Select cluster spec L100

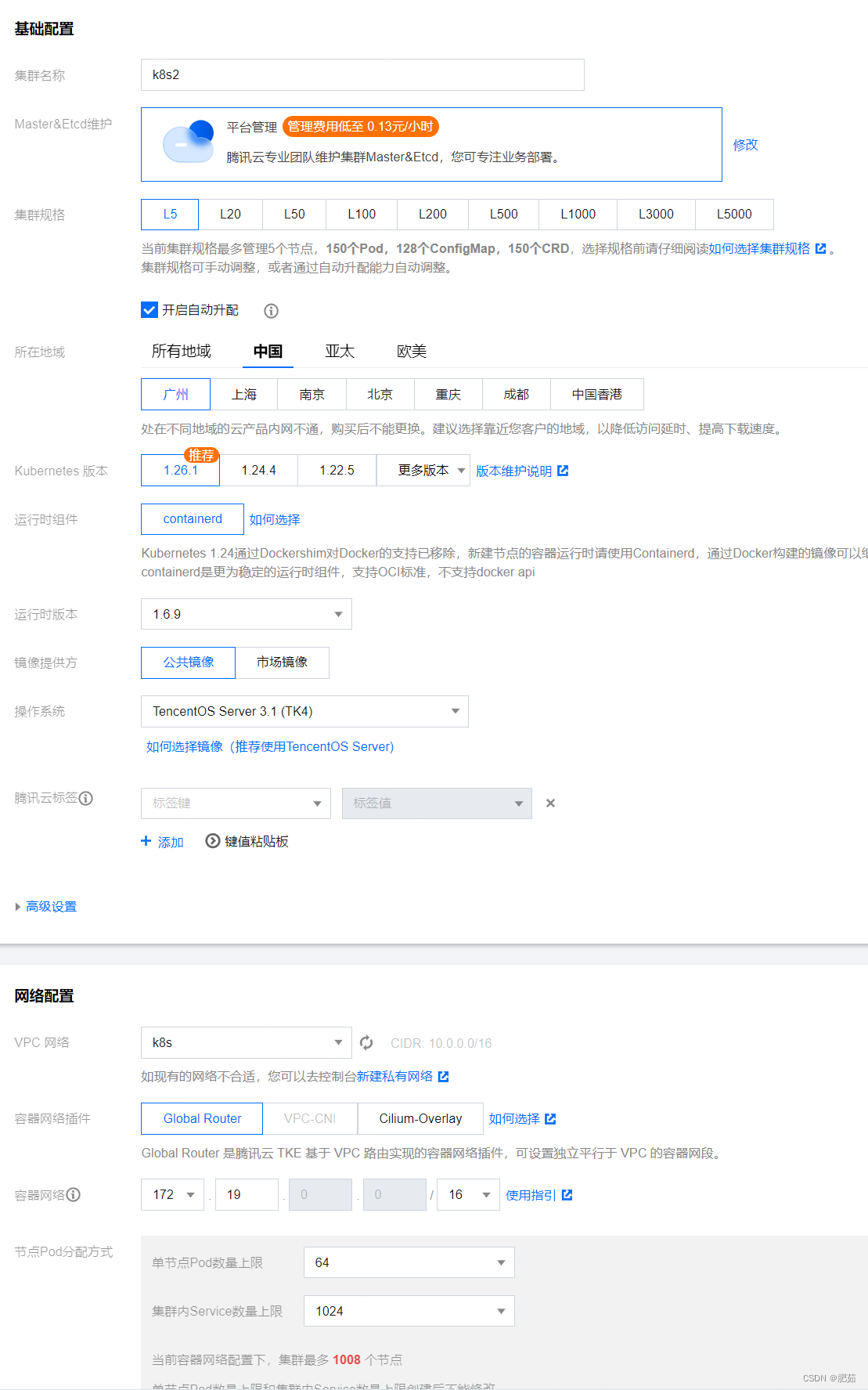(x=362, y=215)
